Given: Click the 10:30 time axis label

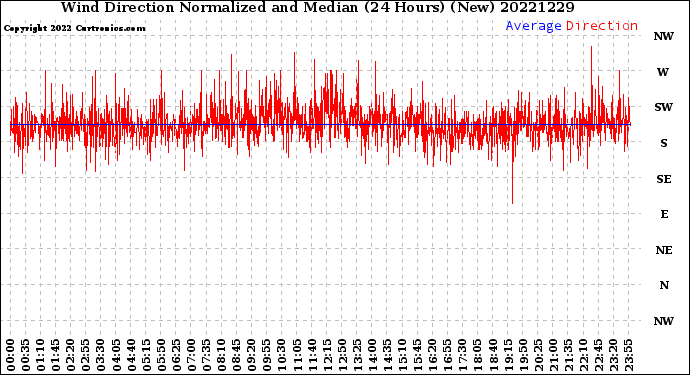Looking at the screenshot, I should (x=282, y=355).
